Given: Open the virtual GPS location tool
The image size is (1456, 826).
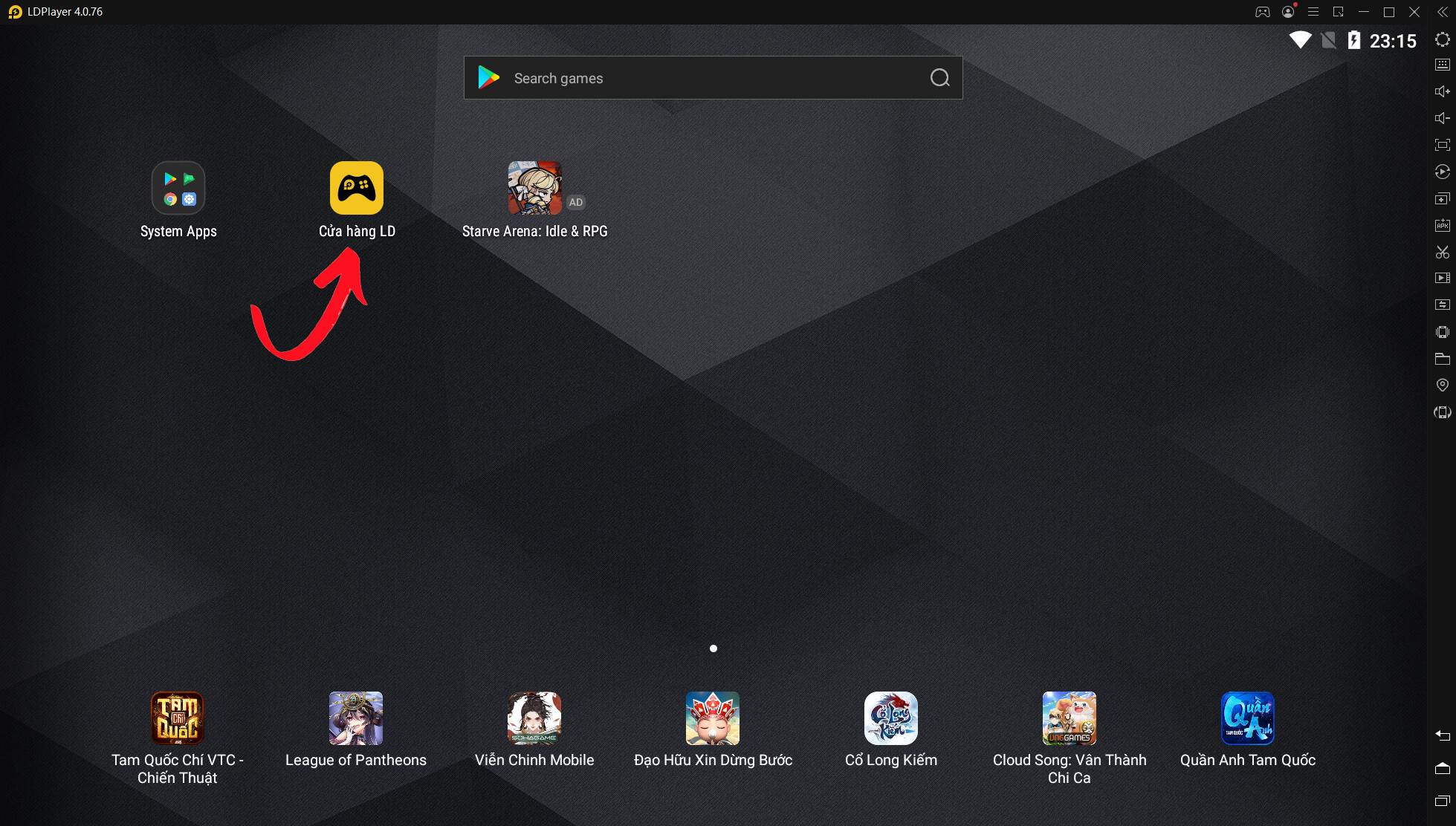Looking at the screenshot, I should click(1442, 385).
